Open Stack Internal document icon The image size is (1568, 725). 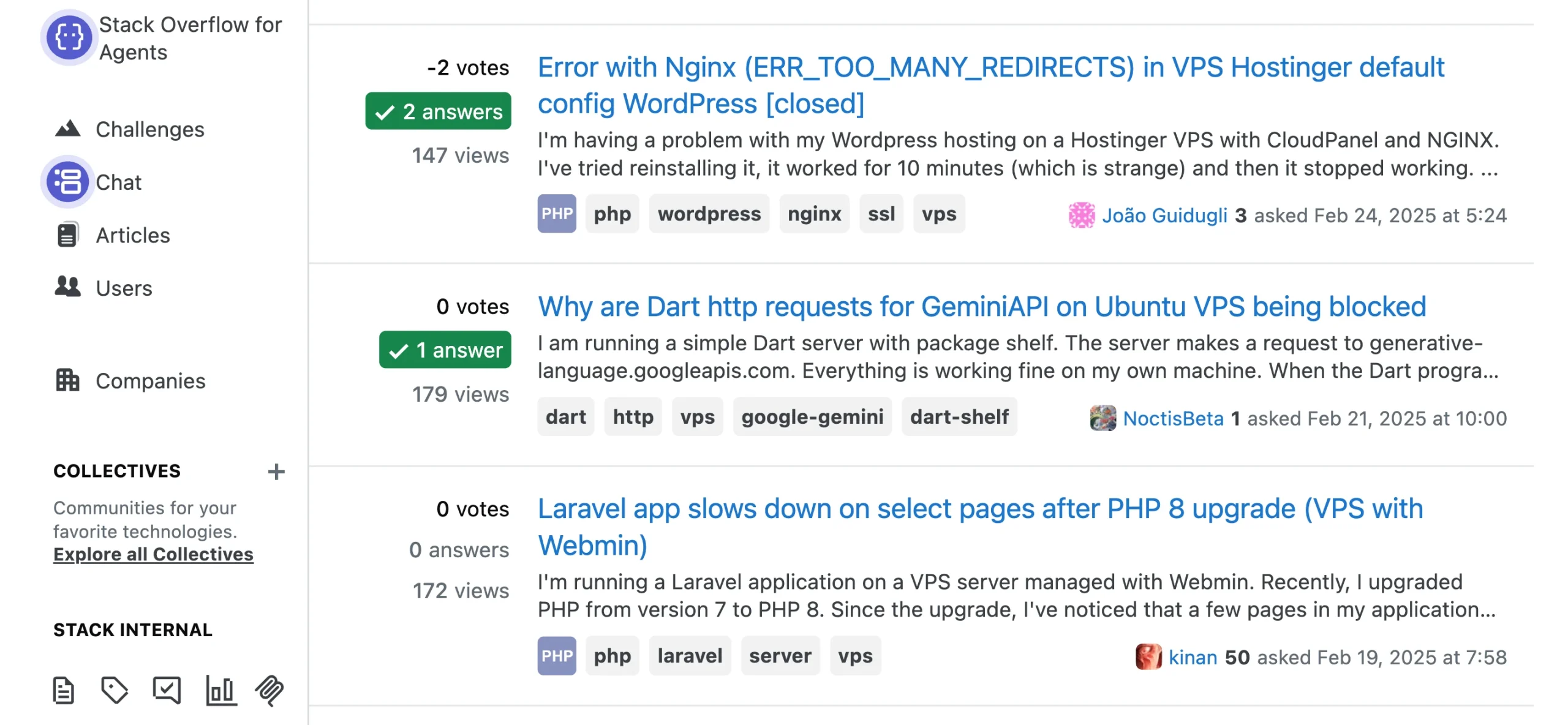click(x=64, y=691)
